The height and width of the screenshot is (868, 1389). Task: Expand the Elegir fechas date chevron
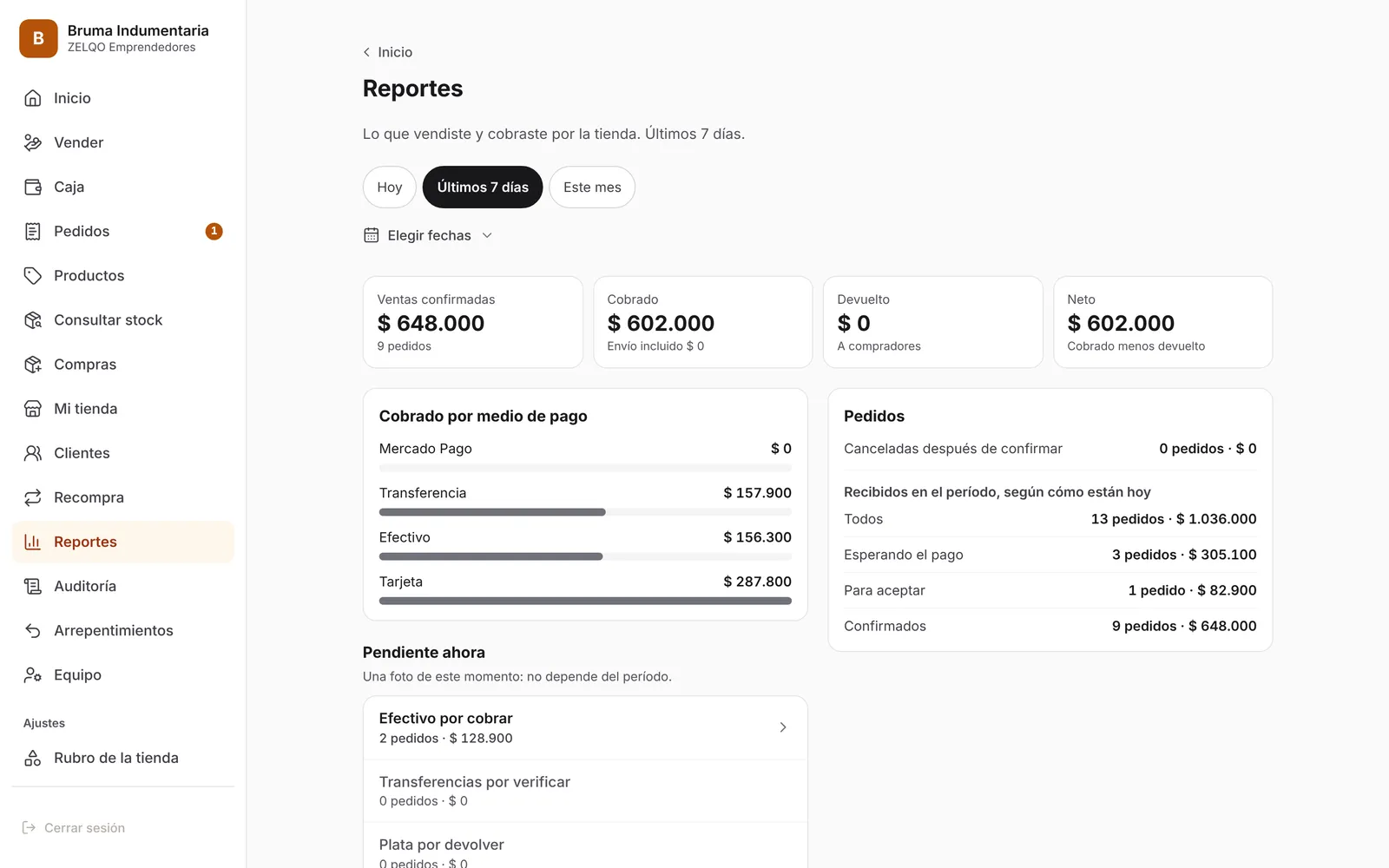click(x=487, y=235)
